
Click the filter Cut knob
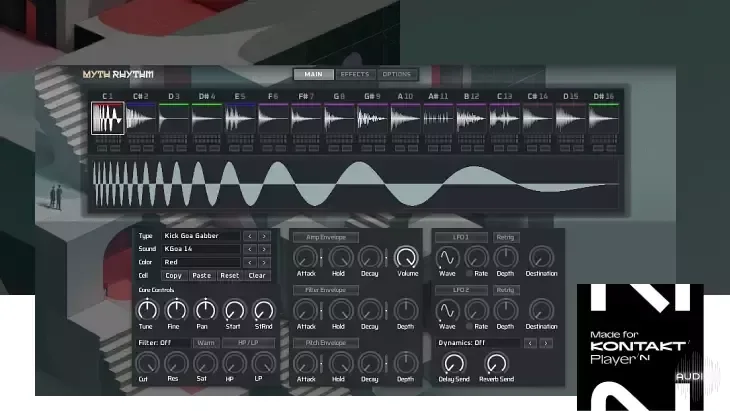(147, 363)
